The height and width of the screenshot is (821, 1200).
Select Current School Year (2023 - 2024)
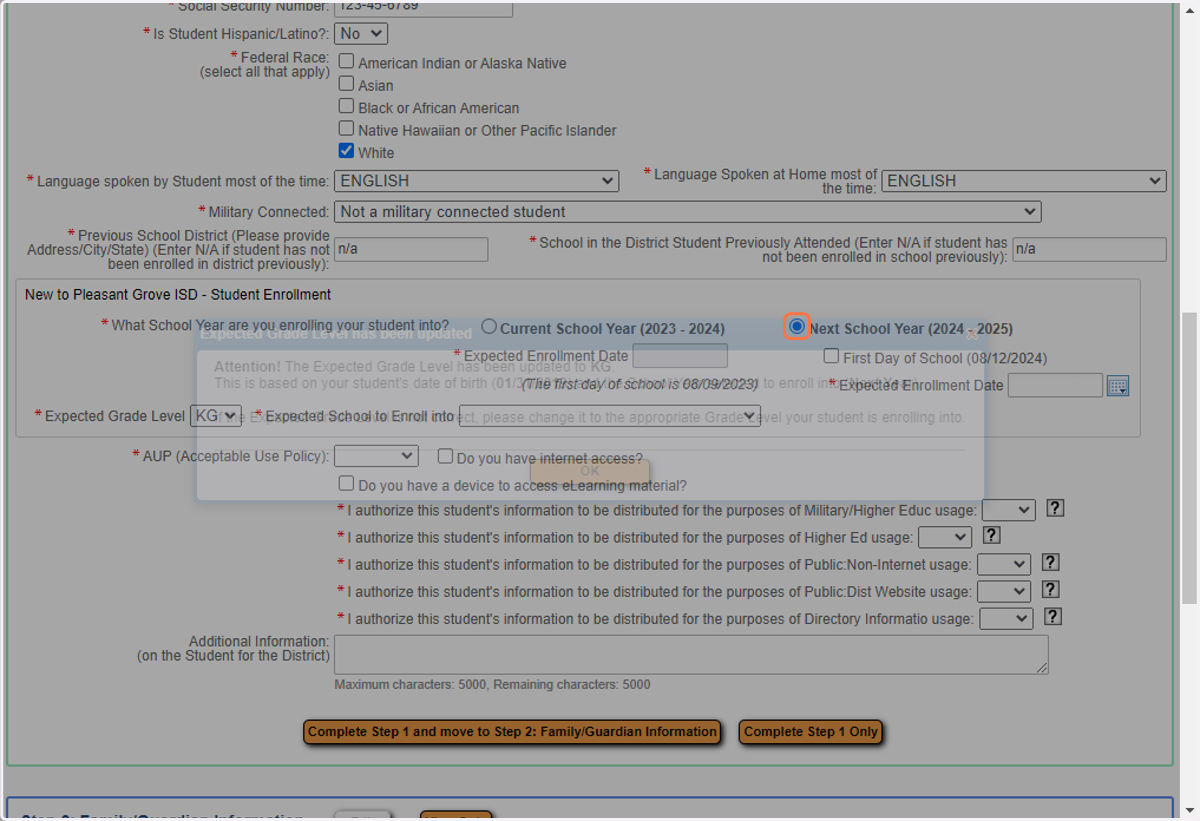click(489, 327)
